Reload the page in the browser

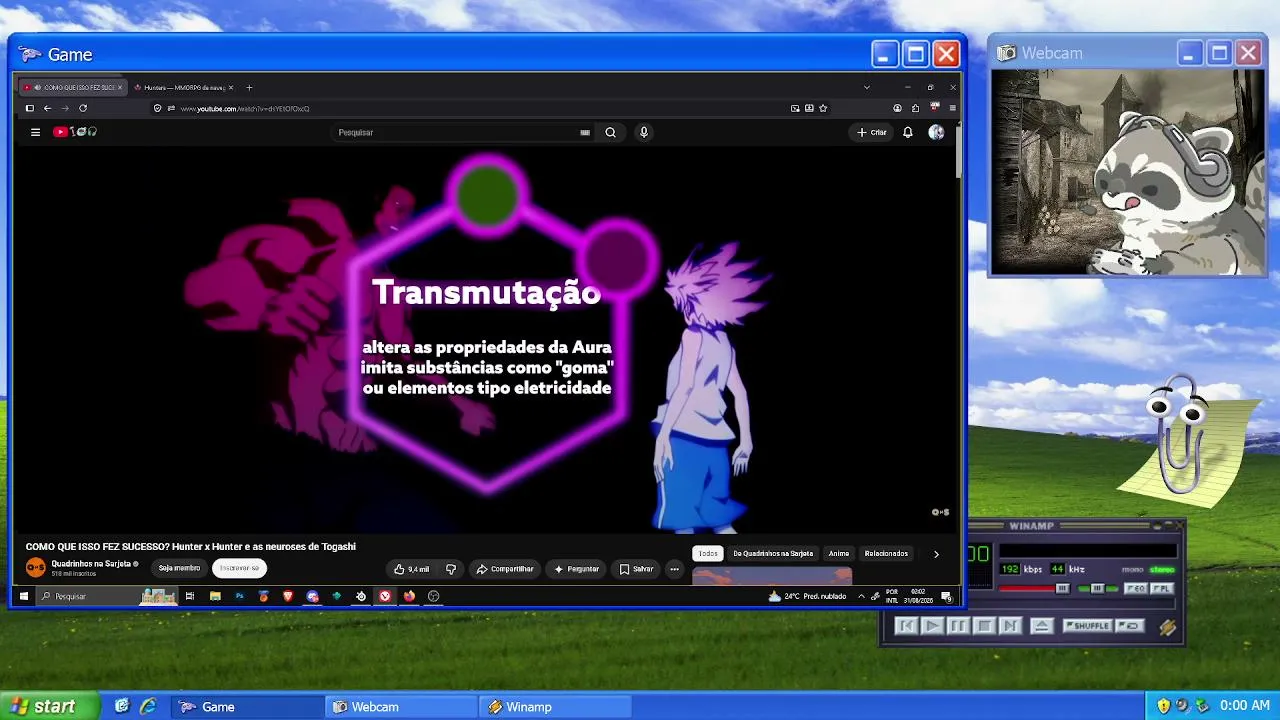[83, 108]
